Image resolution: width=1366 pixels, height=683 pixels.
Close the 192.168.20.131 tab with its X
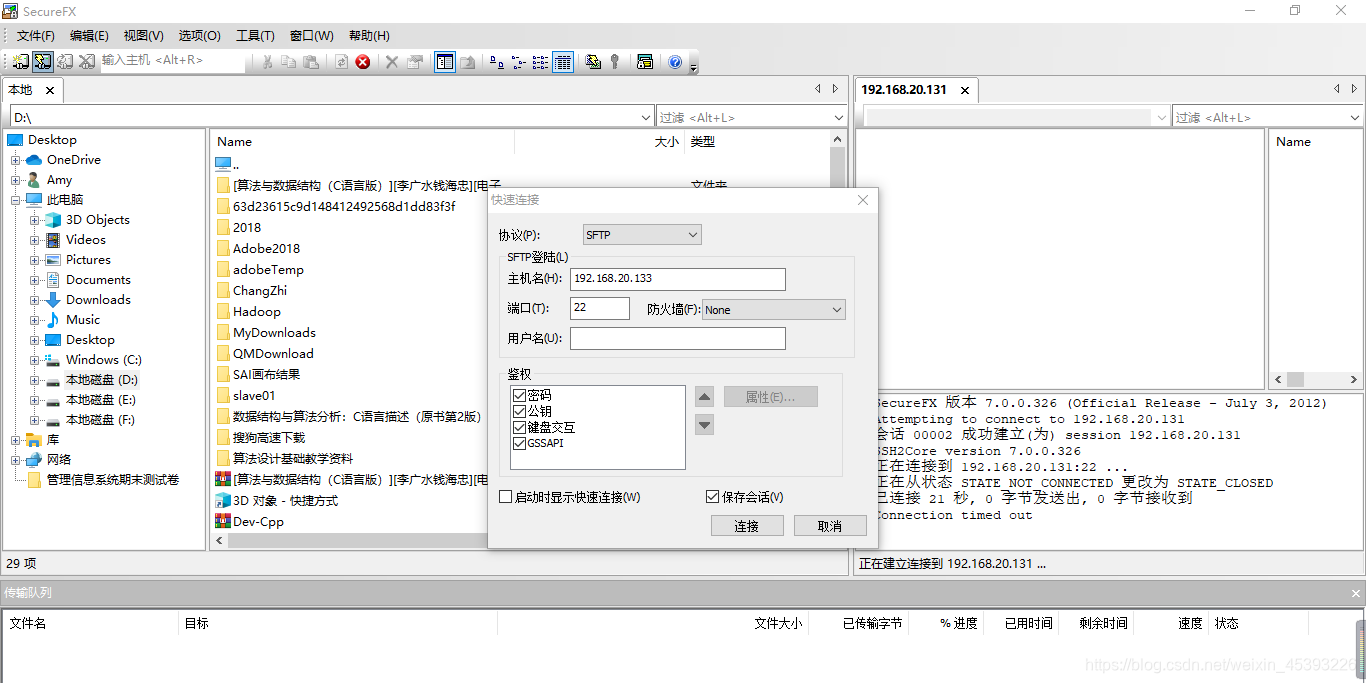tap(965, 90)
